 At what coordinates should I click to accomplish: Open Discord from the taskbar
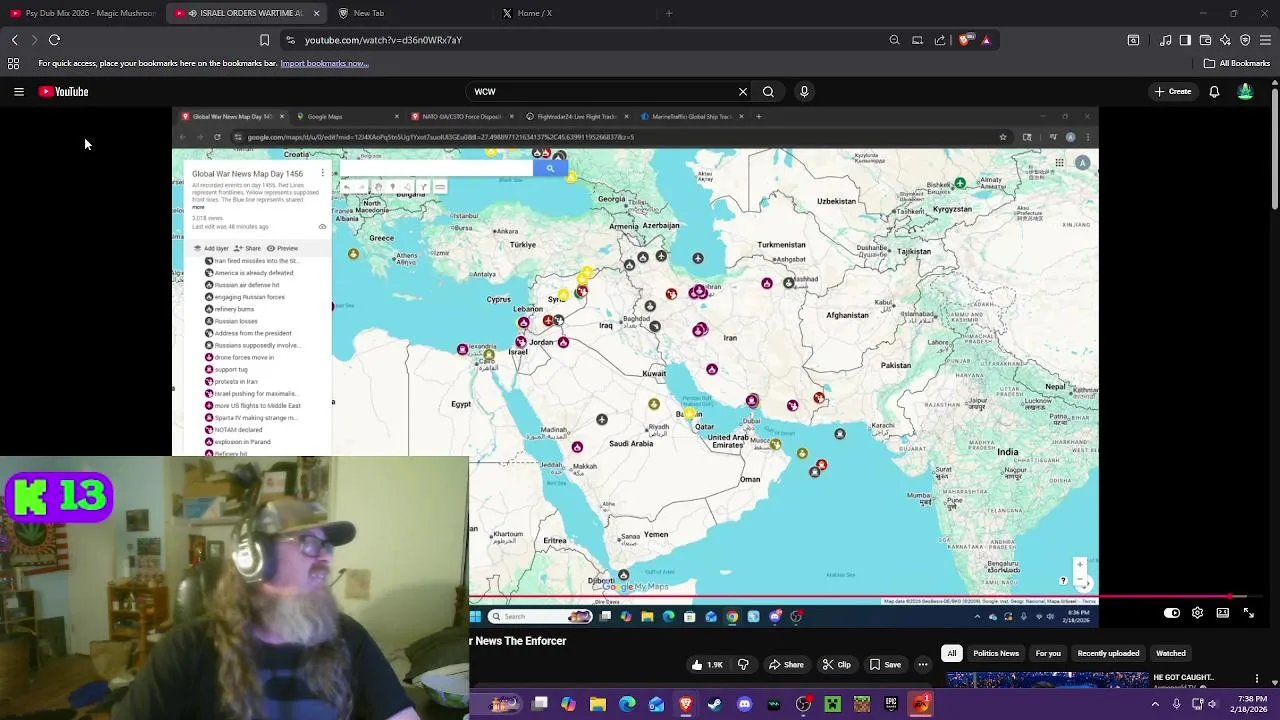click(x=744, y=704)
